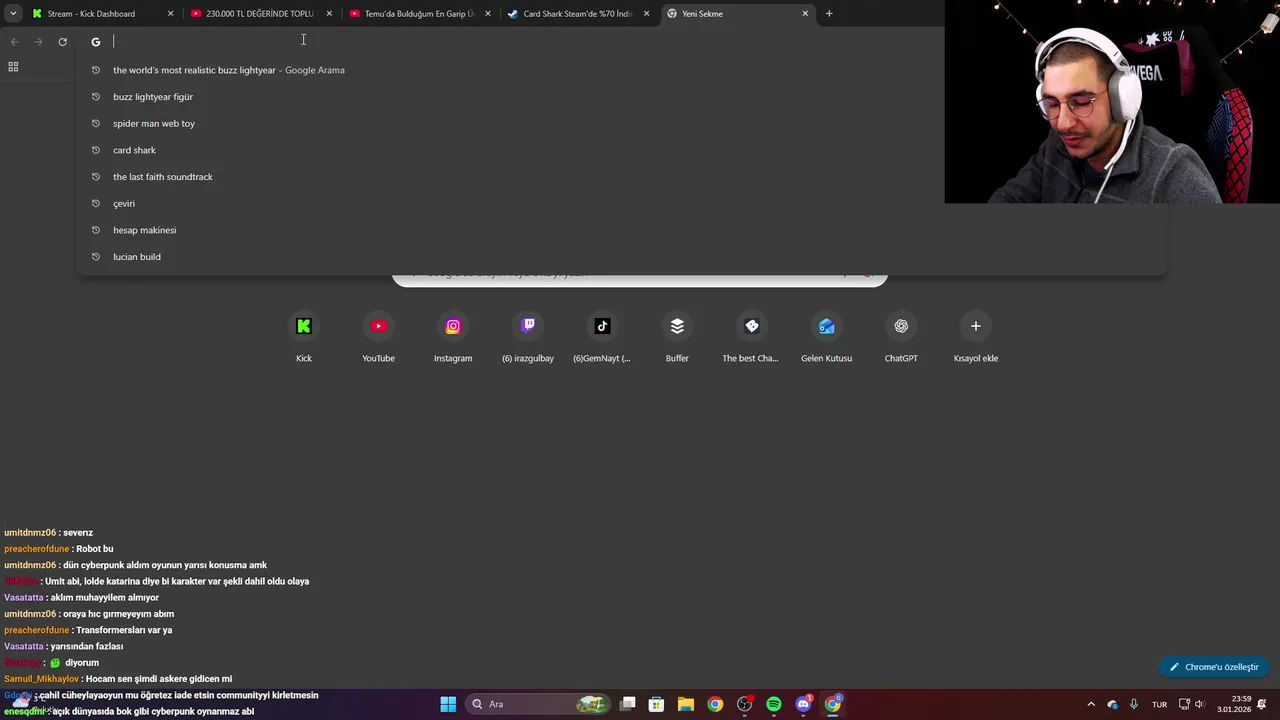Click the microphone icon in system tray
Image resolution: width=1280 pixels, height=720 pixels.
coord(1133,704)
